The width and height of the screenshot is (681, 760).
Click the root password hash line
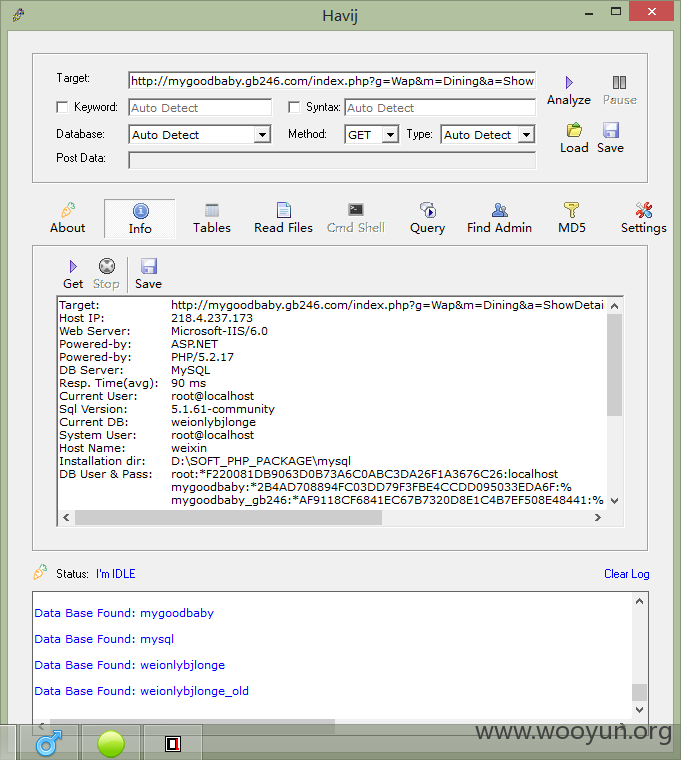pyautogui.click(x=364, y=474)
